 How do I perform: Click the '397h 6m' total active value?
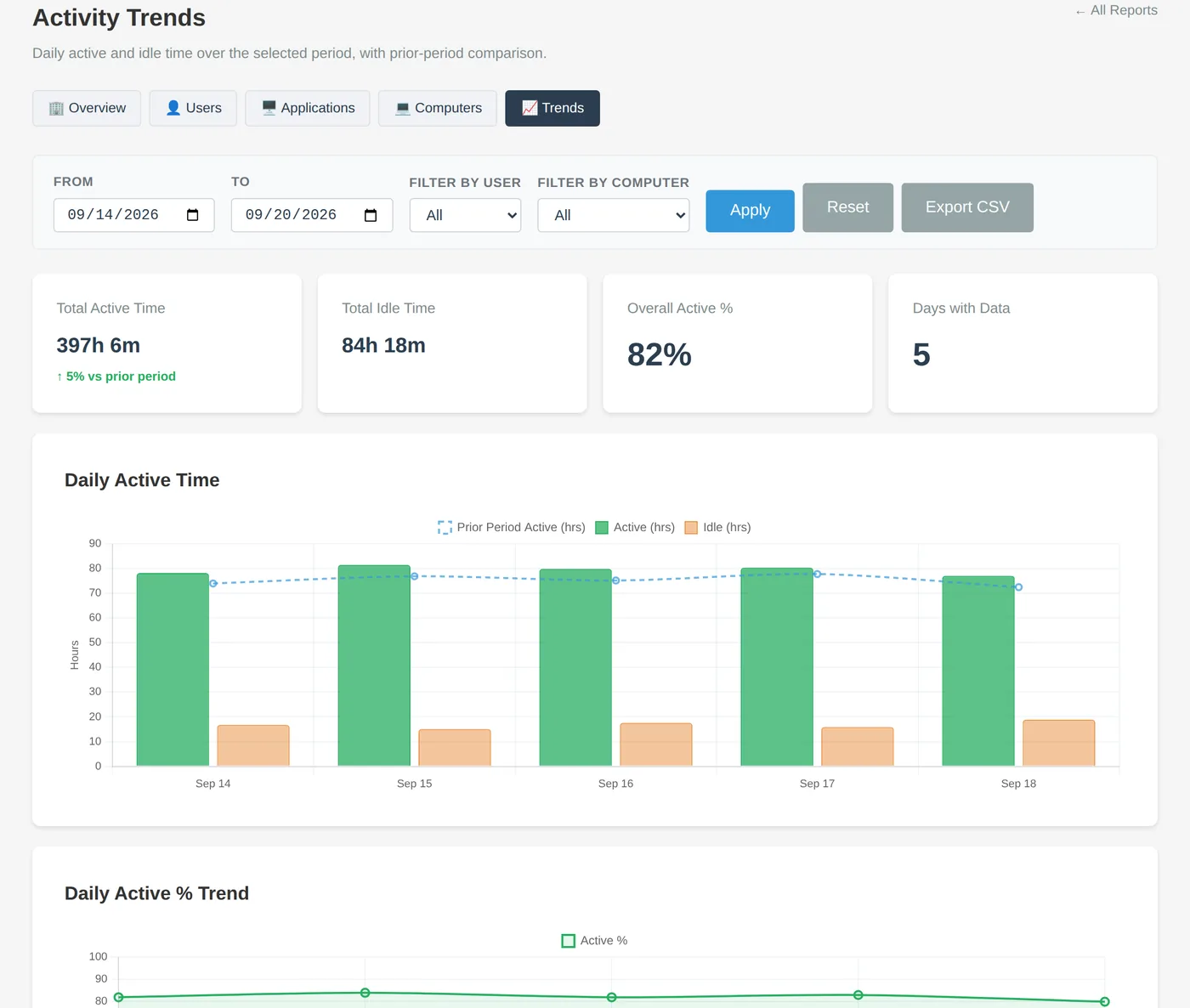(x=99, y=345)
